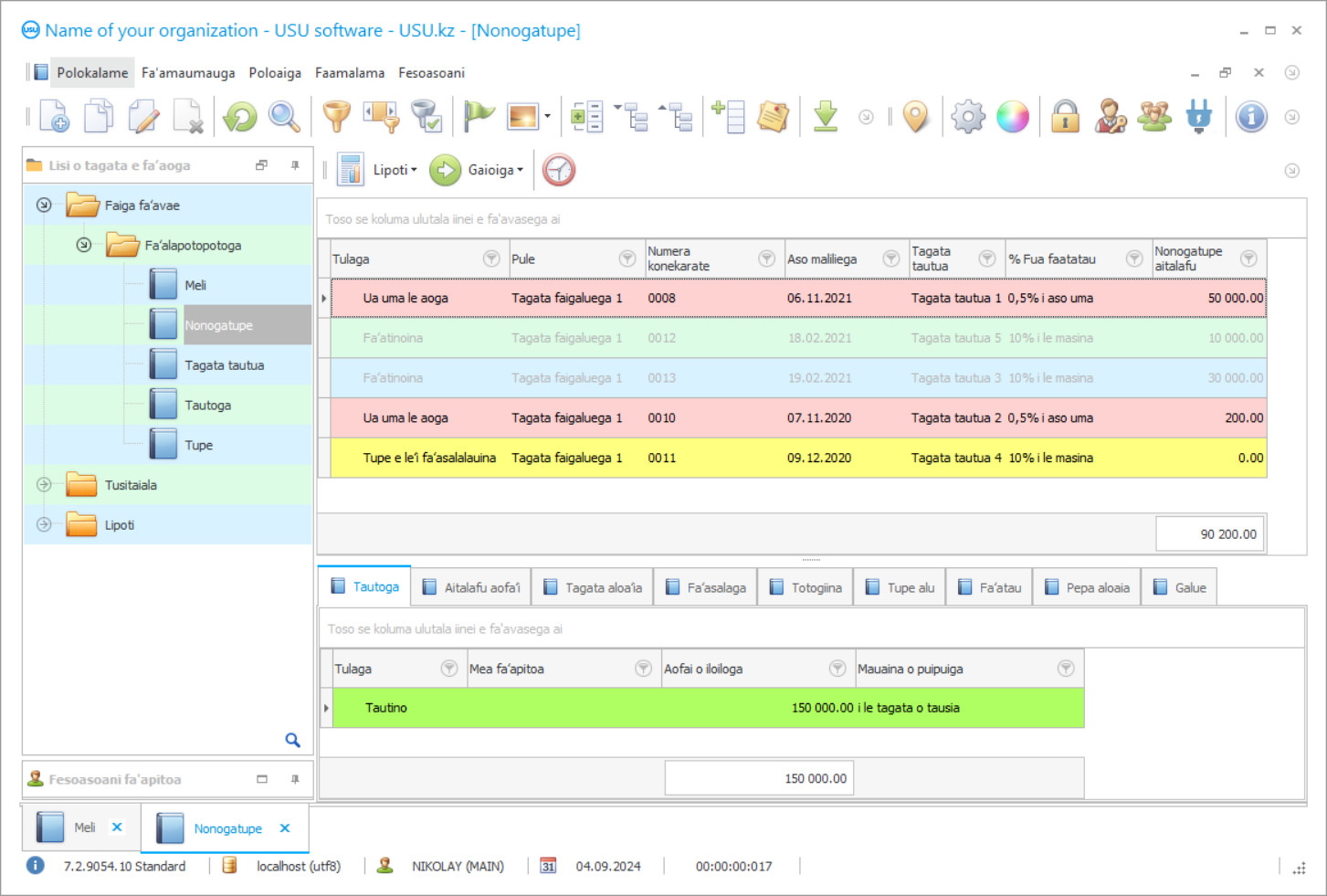Close the Meli bottom tab
Screen dimensions: 1327x896
pyautogui.click(x=117, y=827)
